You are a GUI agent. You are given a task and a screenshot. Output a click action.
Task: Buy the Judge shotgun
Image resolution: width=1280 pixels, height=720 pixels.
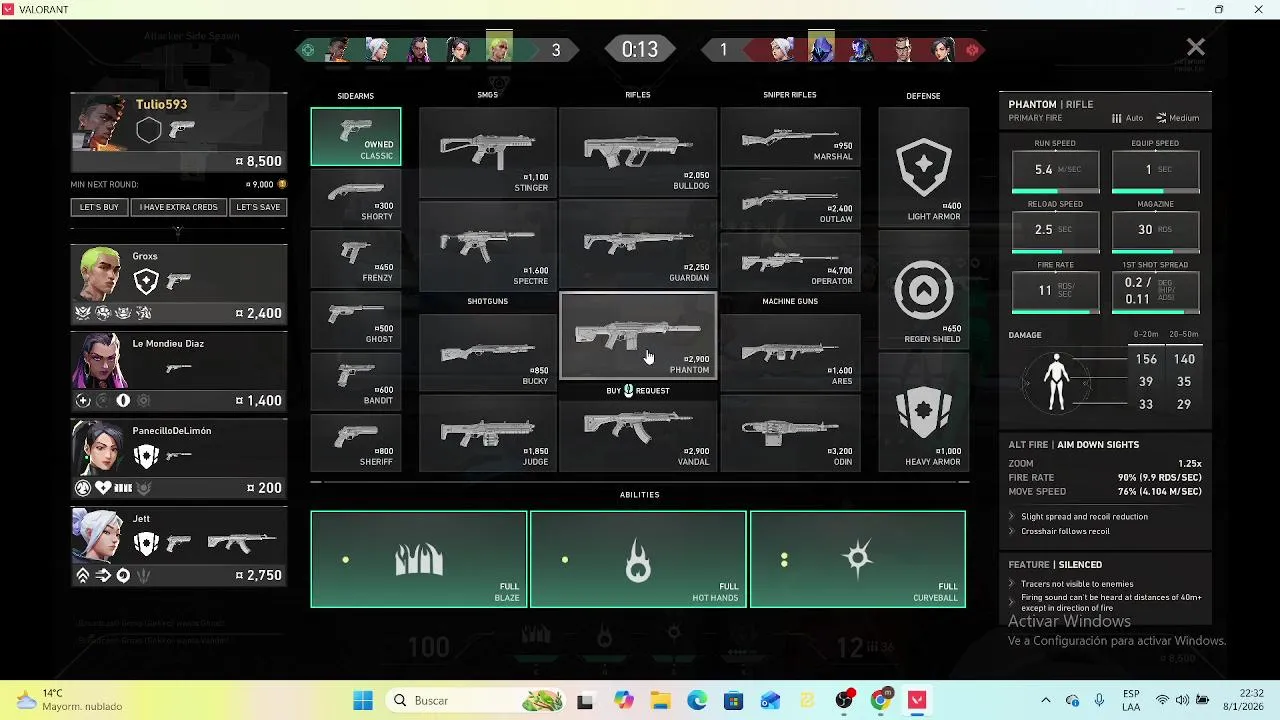click(x=488, y=433)
